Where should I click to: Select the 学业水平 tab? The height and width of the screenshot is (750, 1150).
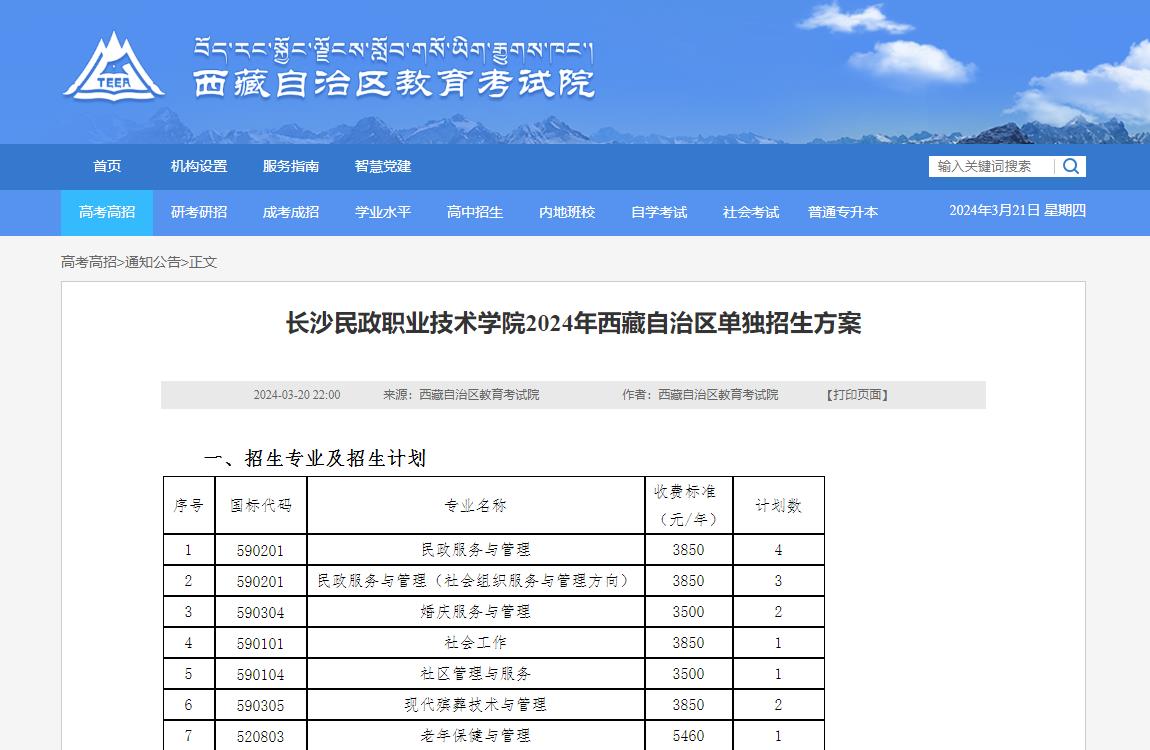point(383,213)
